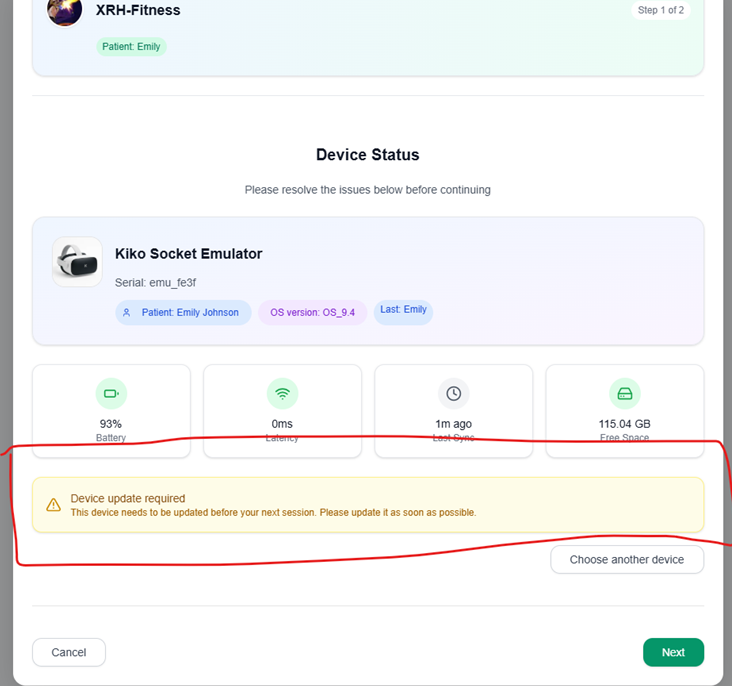
Task: Click the green battery icon
Action: [111, 394]
